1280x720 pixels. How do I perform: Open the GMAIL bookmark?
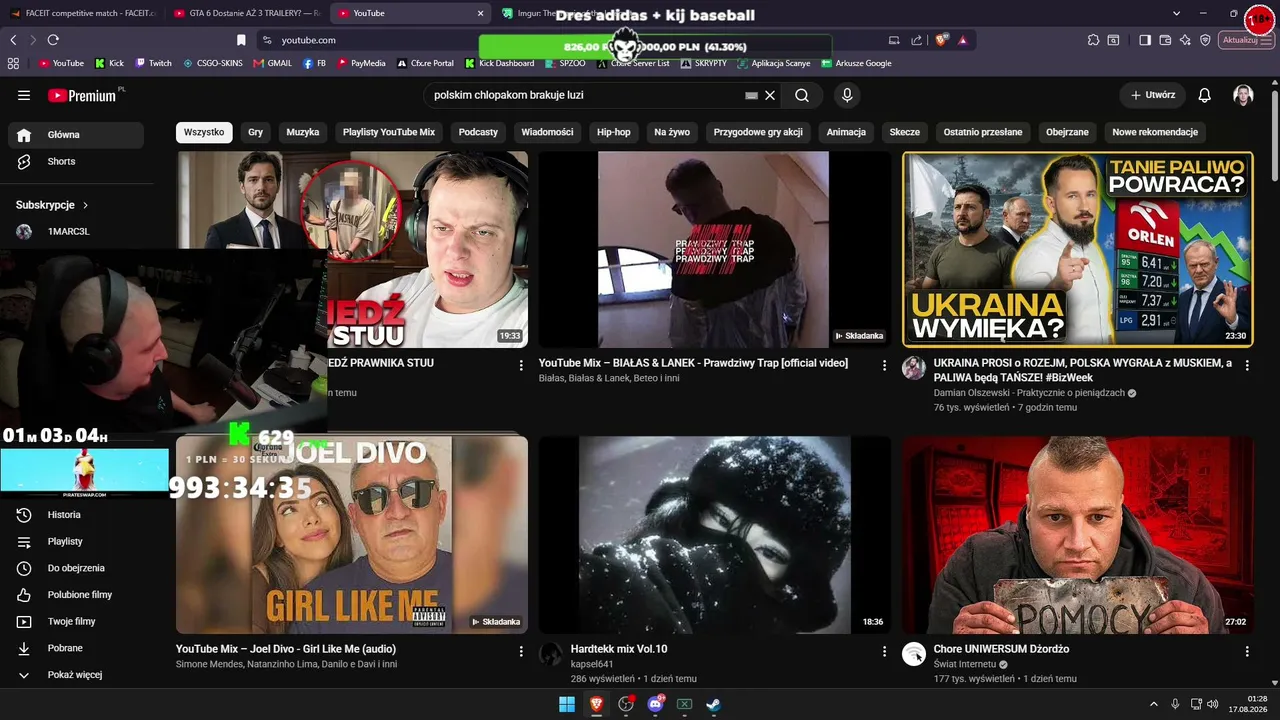click(273, 63)
